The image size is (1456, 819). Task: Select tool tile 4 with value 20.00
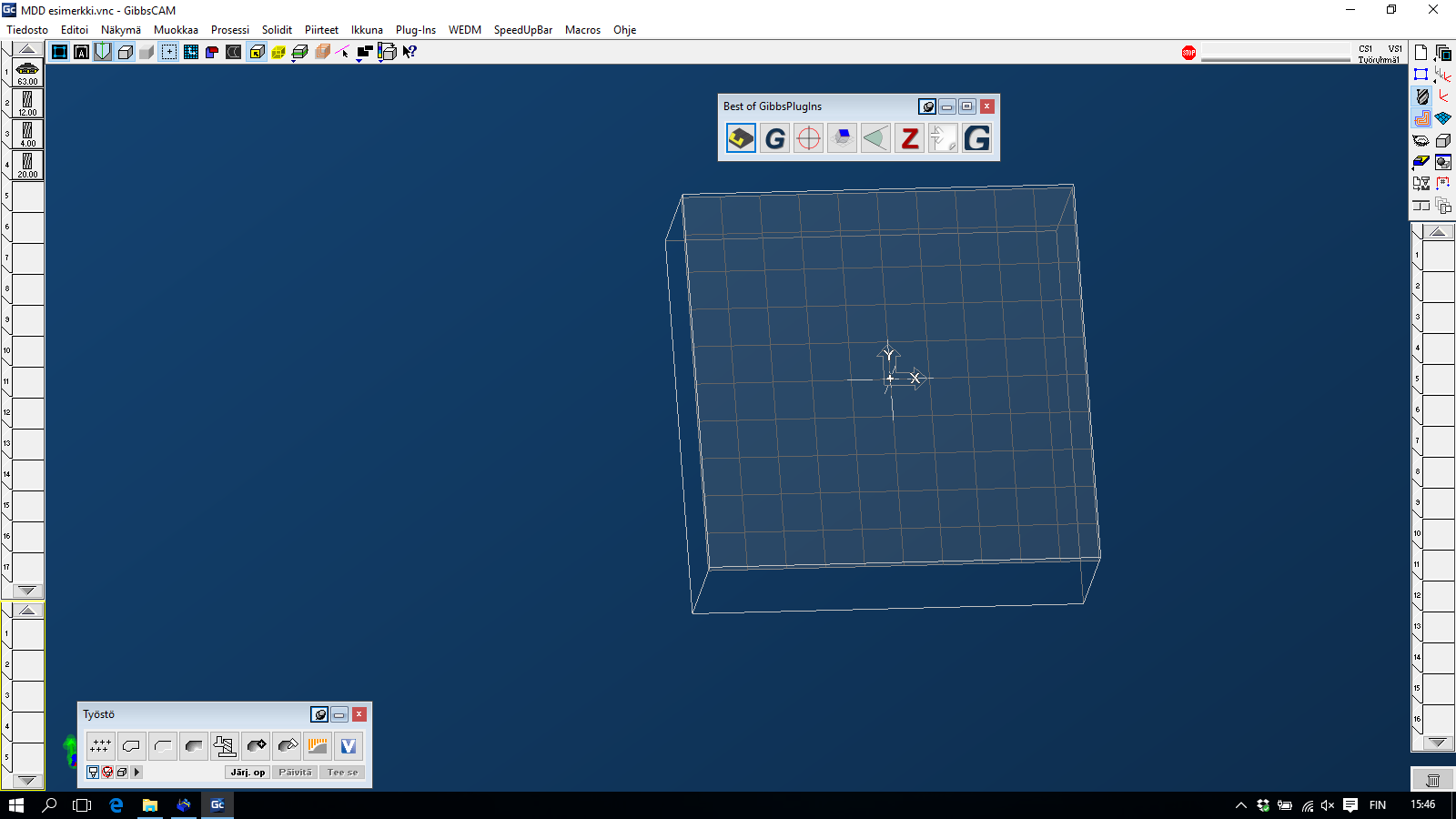pos(27,166)
